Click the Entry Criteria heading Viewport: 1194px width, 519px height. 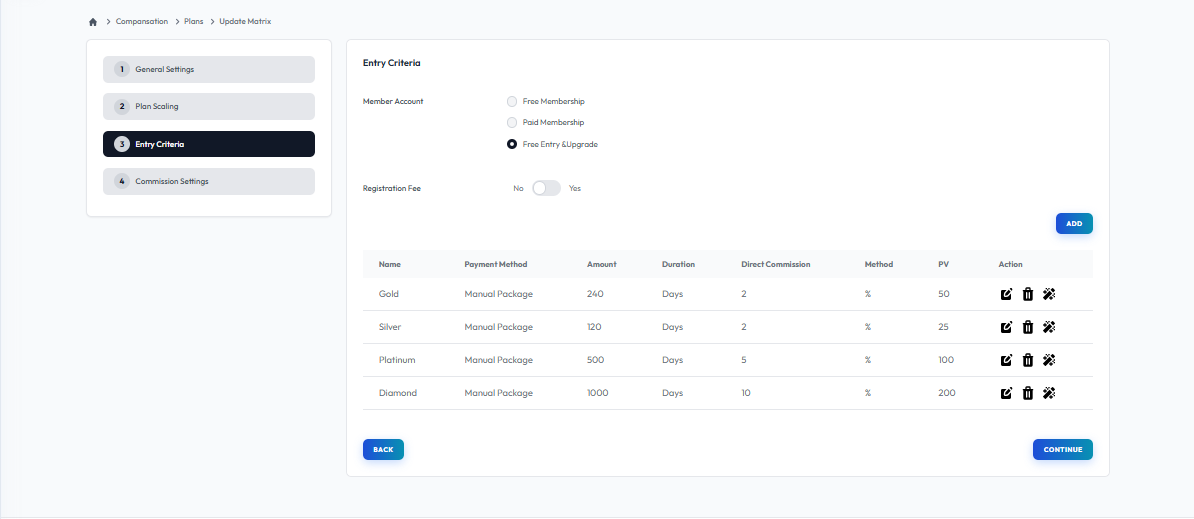coord(391,63)
